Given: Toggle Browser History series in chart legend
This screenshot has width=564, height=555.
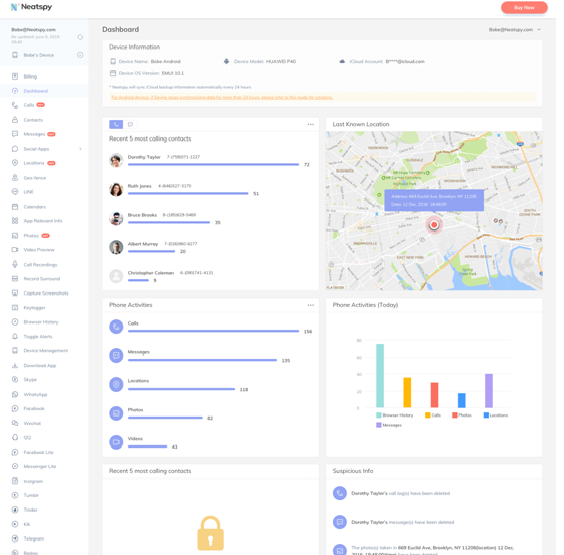Looking at the screenshot, I should (x=395, y=415).
